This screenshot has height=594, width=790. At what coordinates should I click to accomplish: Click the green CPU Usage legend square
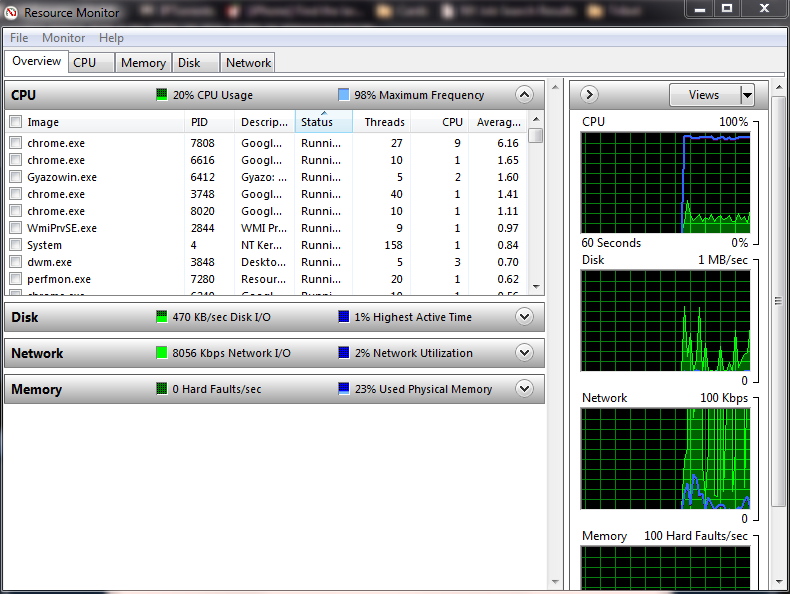pyautogui.click(x=161, y=94)
